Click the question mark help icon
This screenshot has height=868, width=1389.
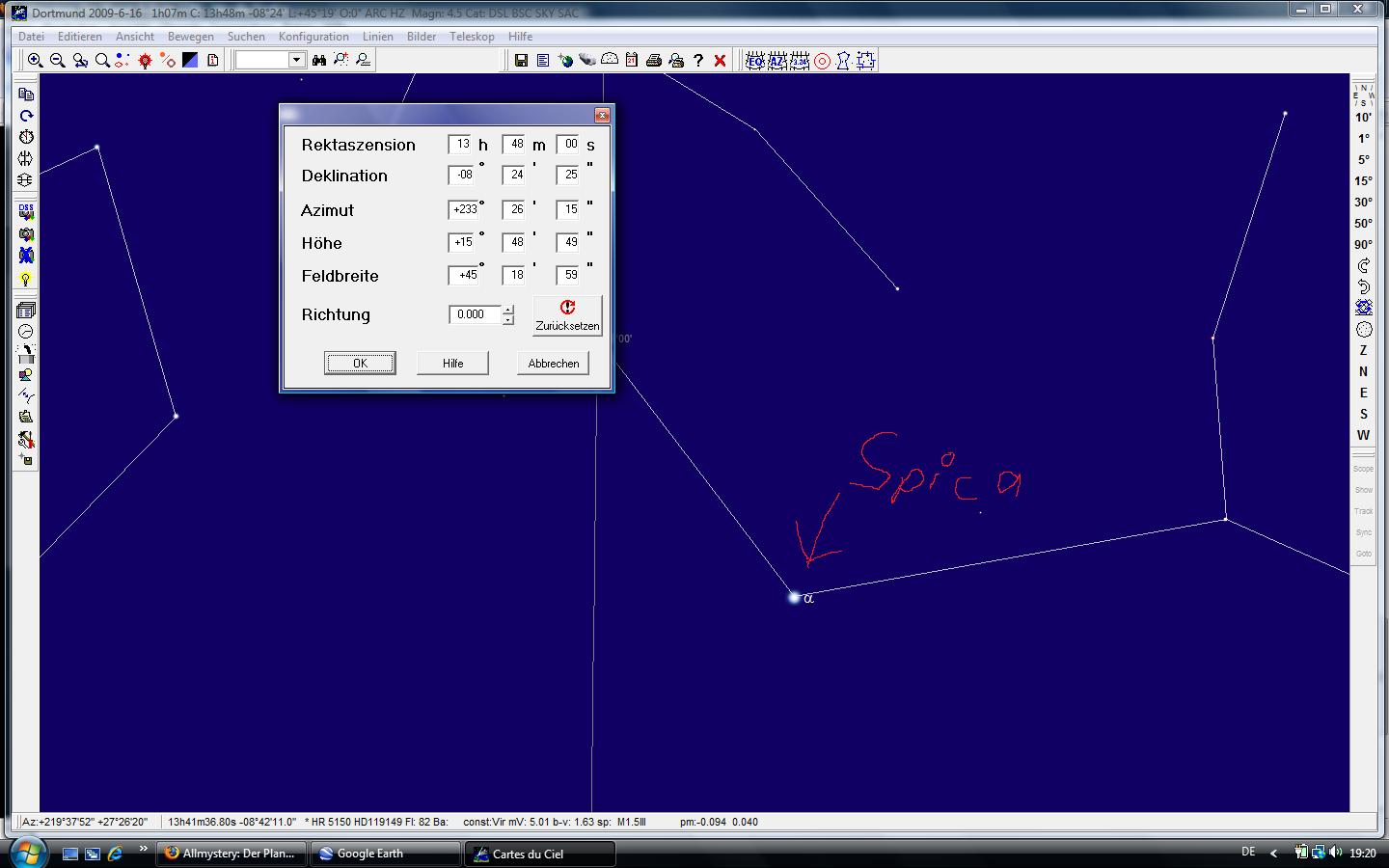[x=698, y=60]
